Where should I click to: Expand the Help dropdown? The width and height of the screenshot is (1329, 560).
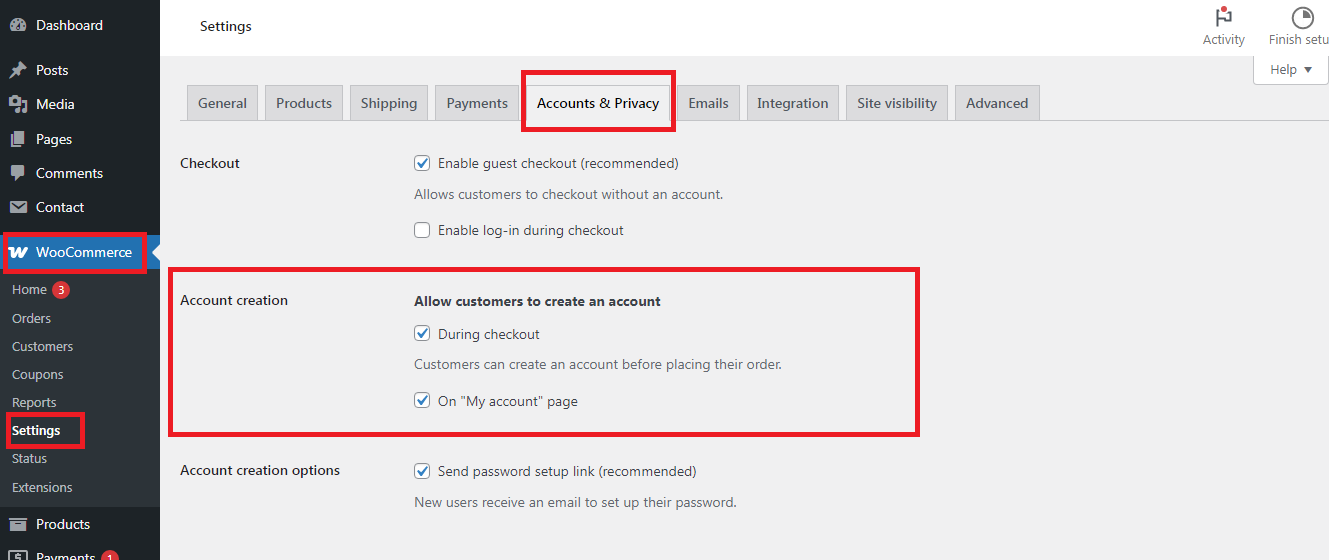(x=1291, y=70)
